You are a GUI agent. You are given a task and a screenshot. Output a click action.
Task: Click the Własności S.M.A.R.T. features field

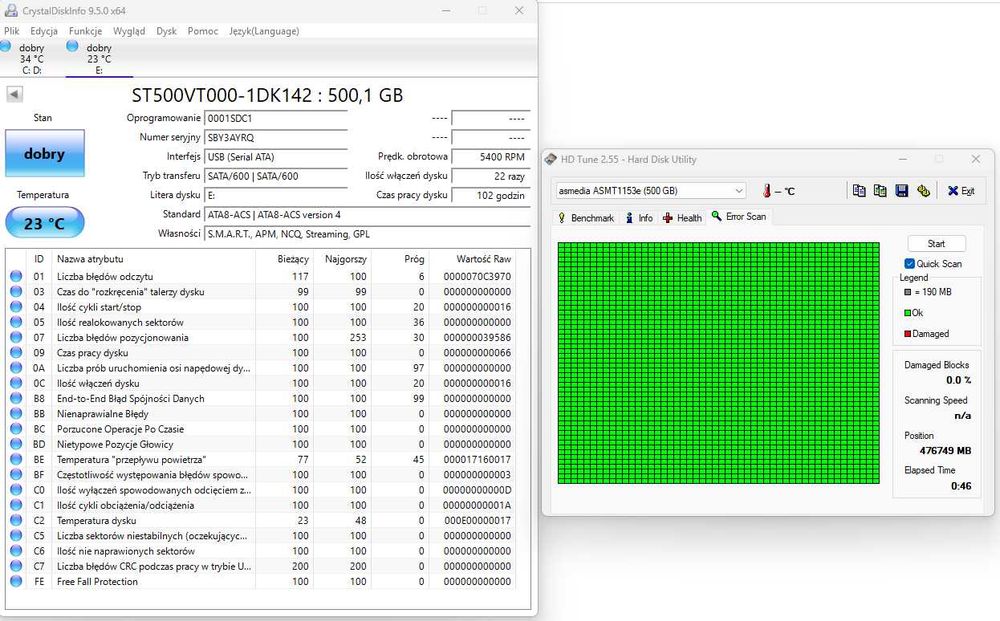[x=367, y=234]
